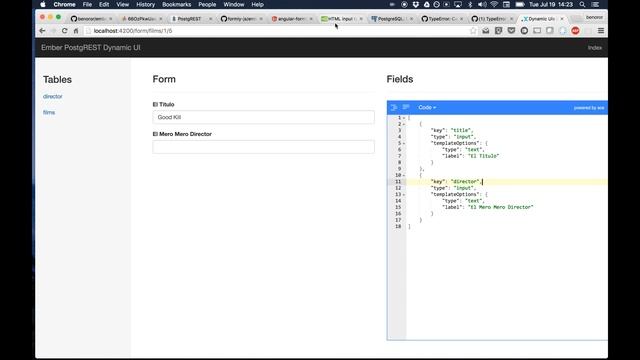Click the battery icon in menu bar
The image size is (640, 360).
click(520, 4)
